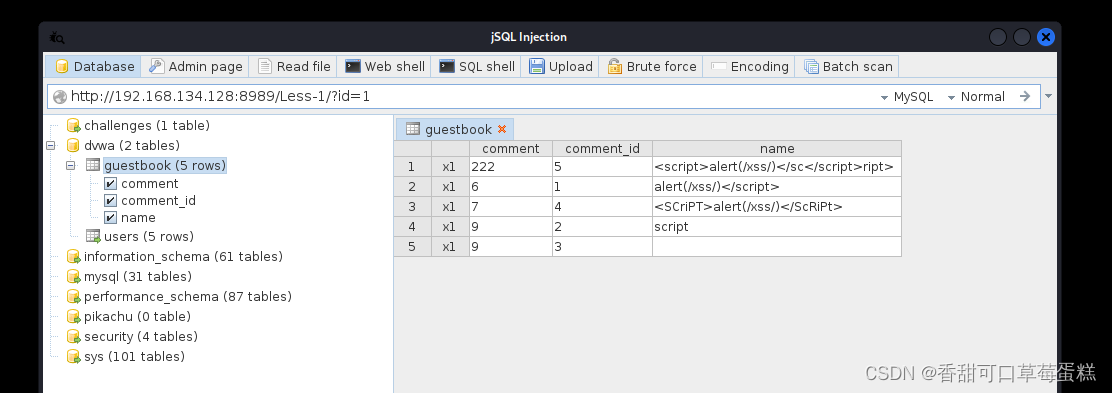Image resolution: width=1112 pixels, height=393 pixels.
Task: Close the guestbook result tab
Action: 502,129
